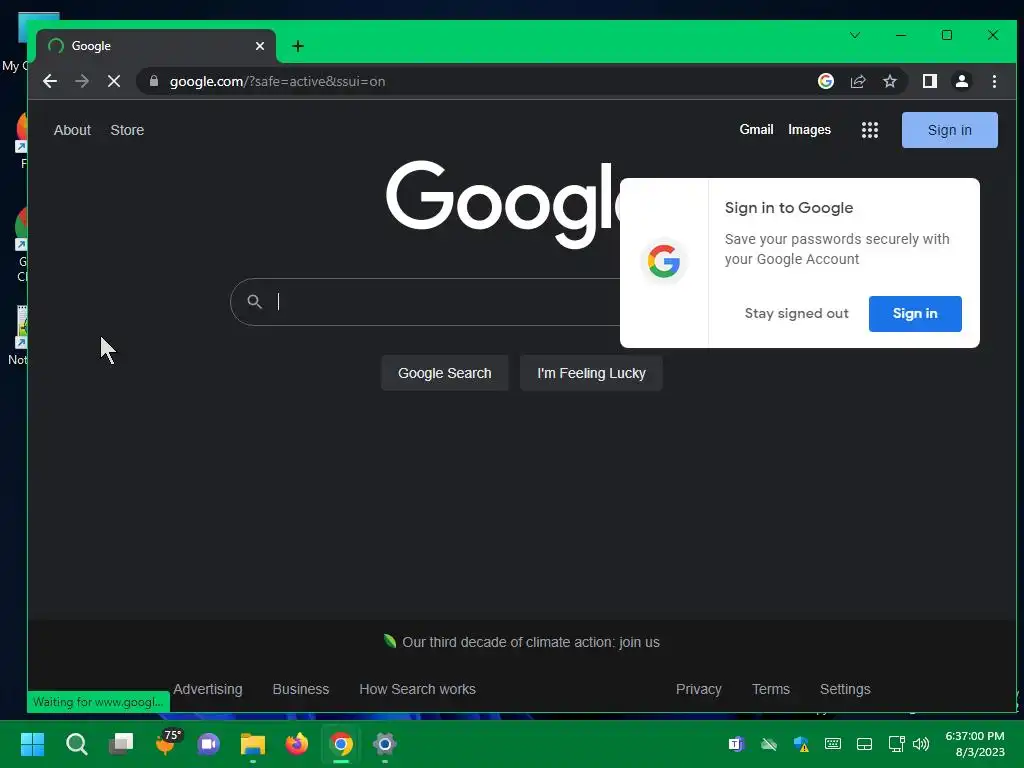Open the Chrome side panel

[x=929, y=81]
